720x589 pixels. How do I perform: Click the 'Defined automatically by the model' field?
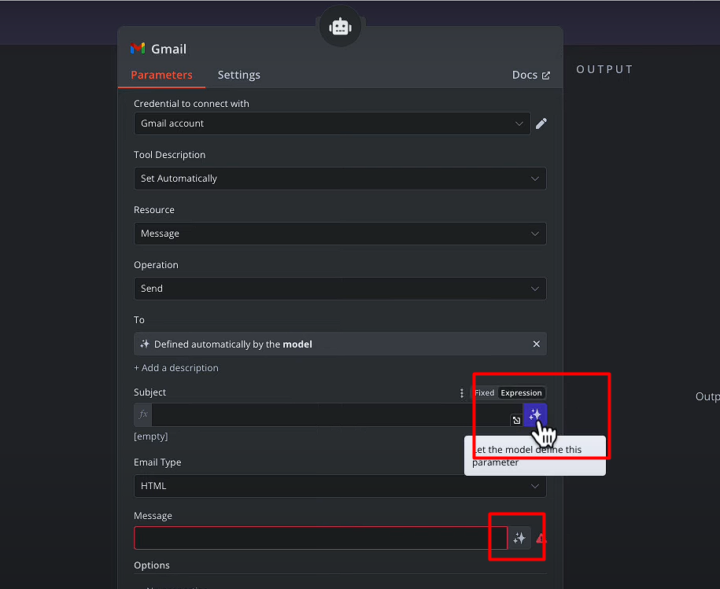(x=340, y=344)
